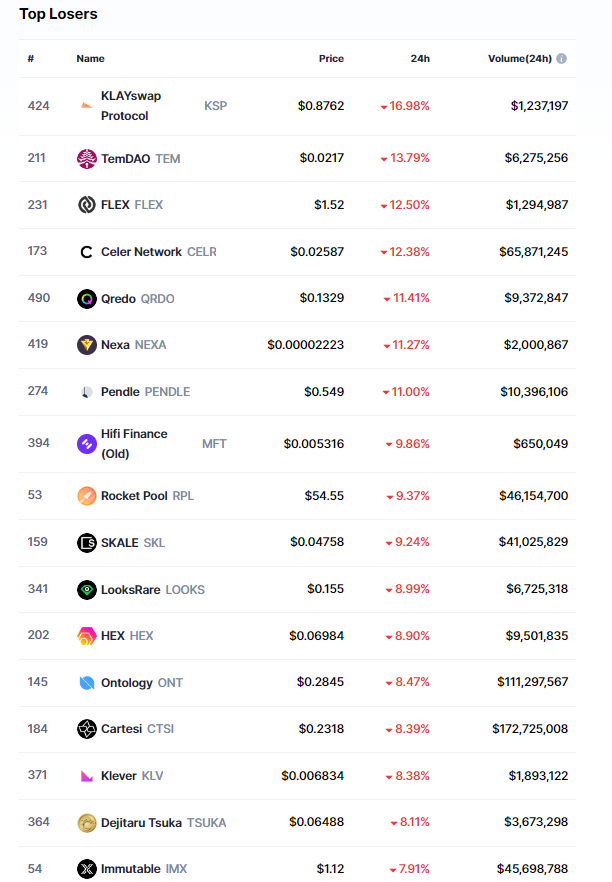Click the LooksRare eye logo

click(87, 590)
